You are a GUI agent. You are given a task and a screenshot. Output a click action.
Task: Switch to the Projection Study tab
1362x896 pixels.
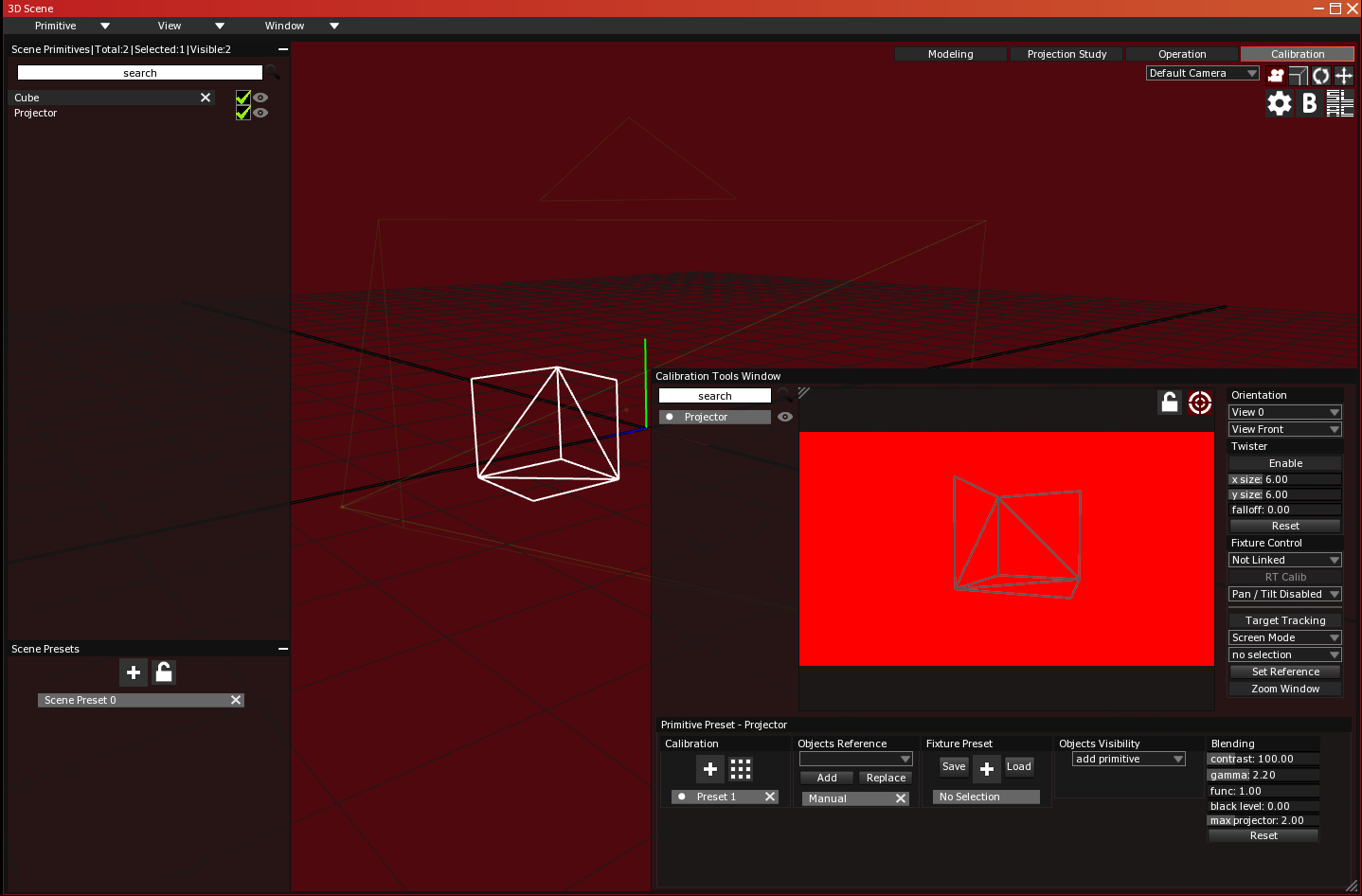tap(1066, 54)
